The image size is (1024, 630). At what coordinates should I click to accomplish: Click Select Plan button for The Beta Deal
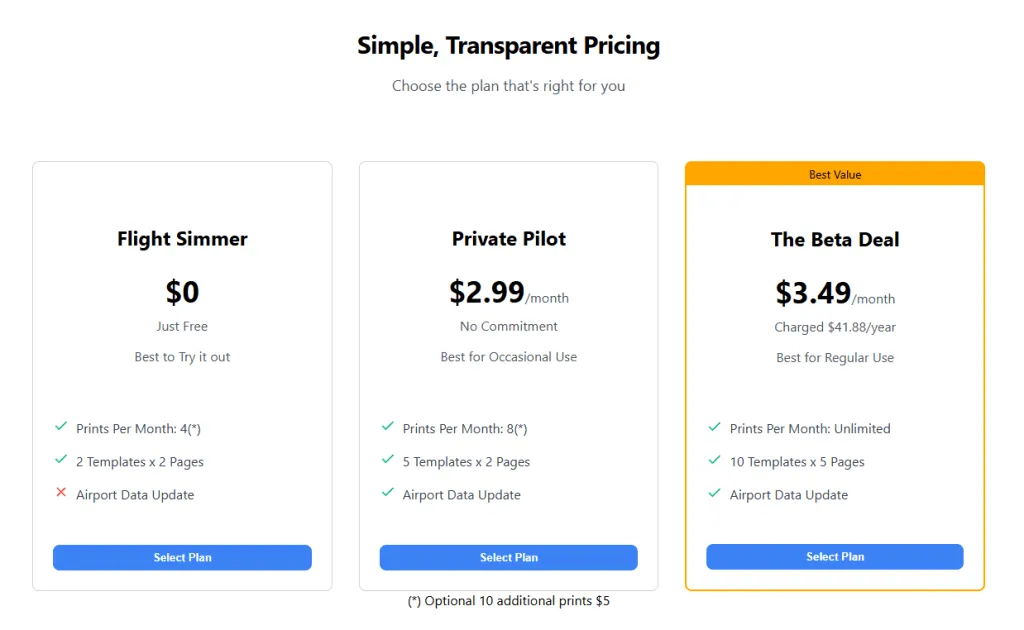pos(834,556)
